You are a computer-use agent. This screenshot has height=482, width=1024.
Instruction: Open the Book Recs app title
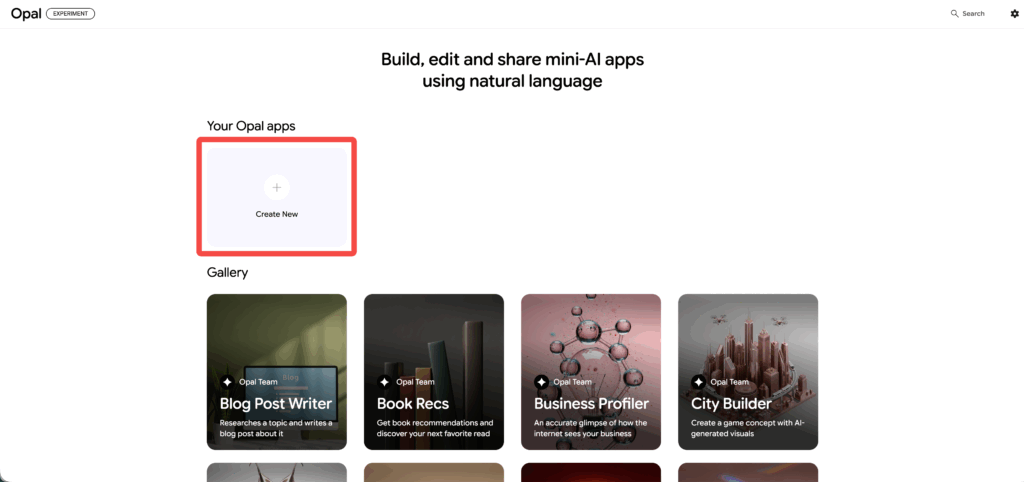[x=412, y=404]
